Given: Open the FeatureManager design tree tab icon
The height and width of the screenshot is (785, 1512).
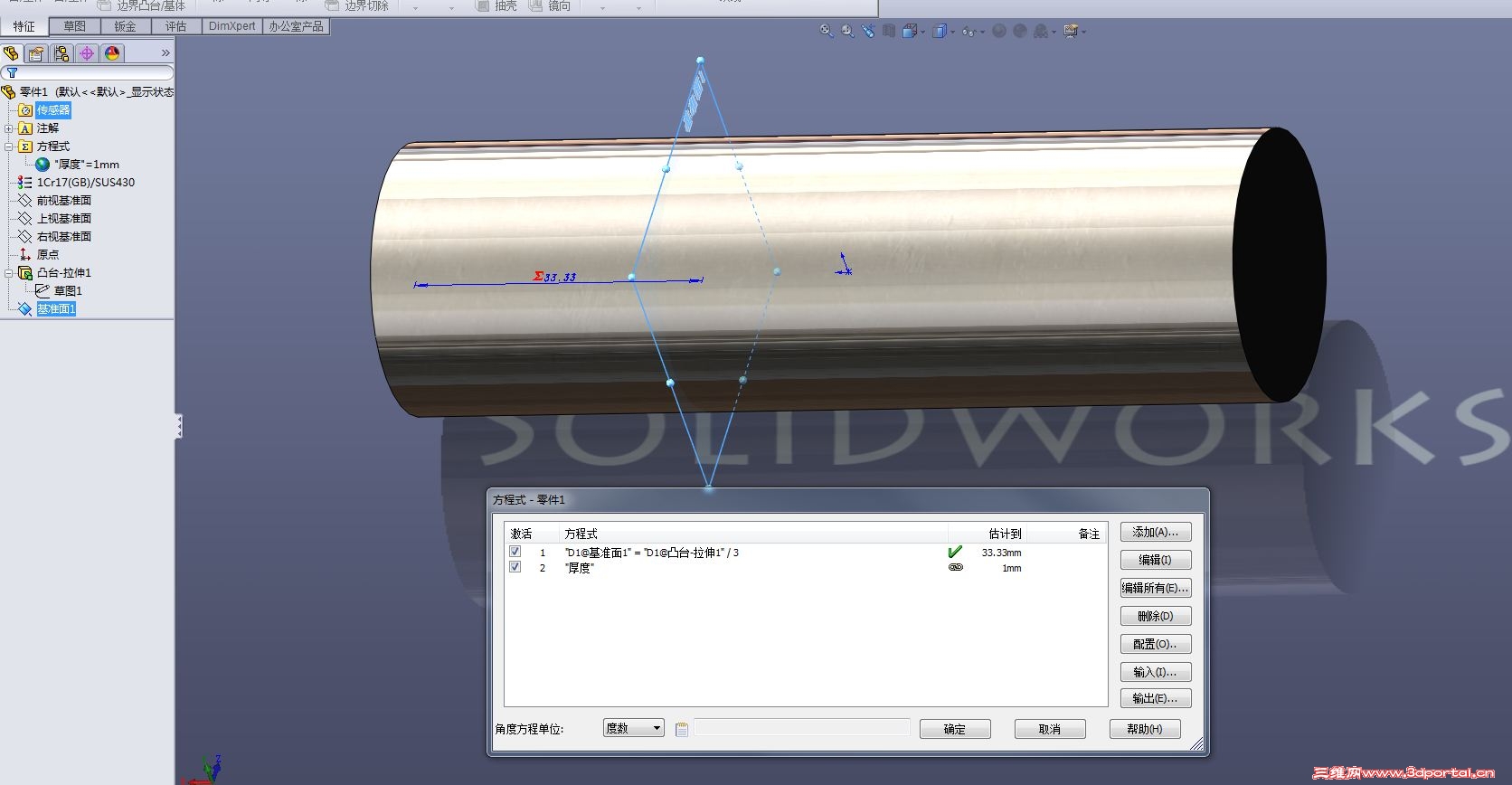Looking at the screenshot, I should click(12, 53).
